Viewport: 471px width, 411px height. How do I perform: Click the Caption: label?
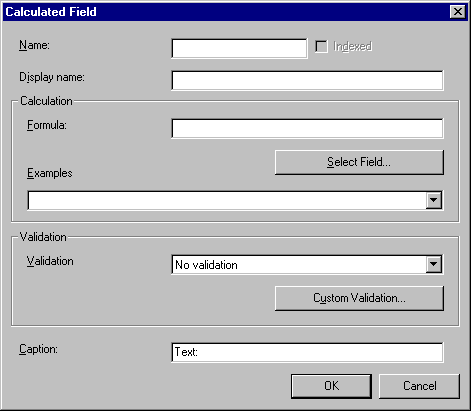click(38, 349)
